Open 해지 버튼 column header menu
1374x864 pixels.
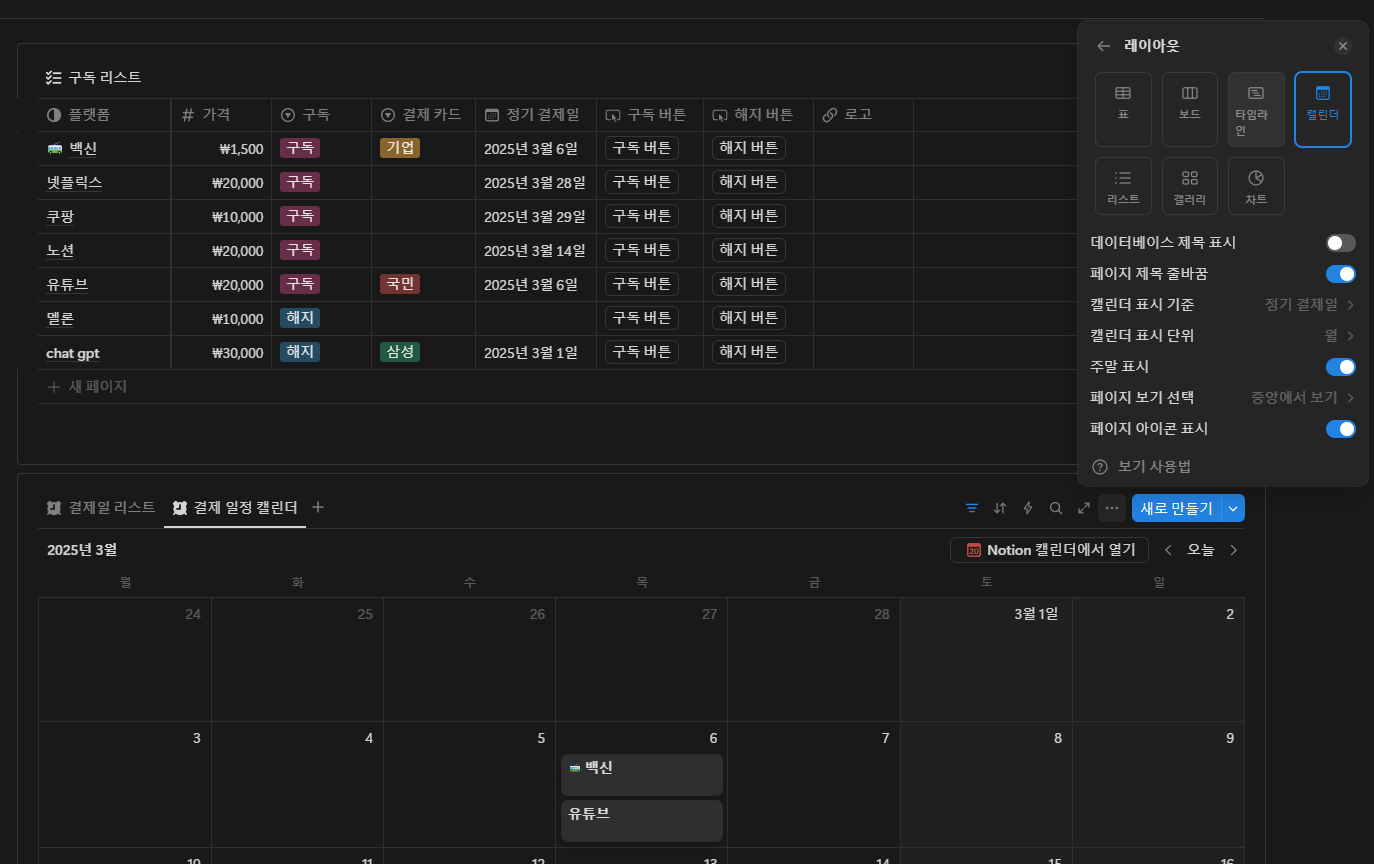pyautogui.click(x=758, y=115)
